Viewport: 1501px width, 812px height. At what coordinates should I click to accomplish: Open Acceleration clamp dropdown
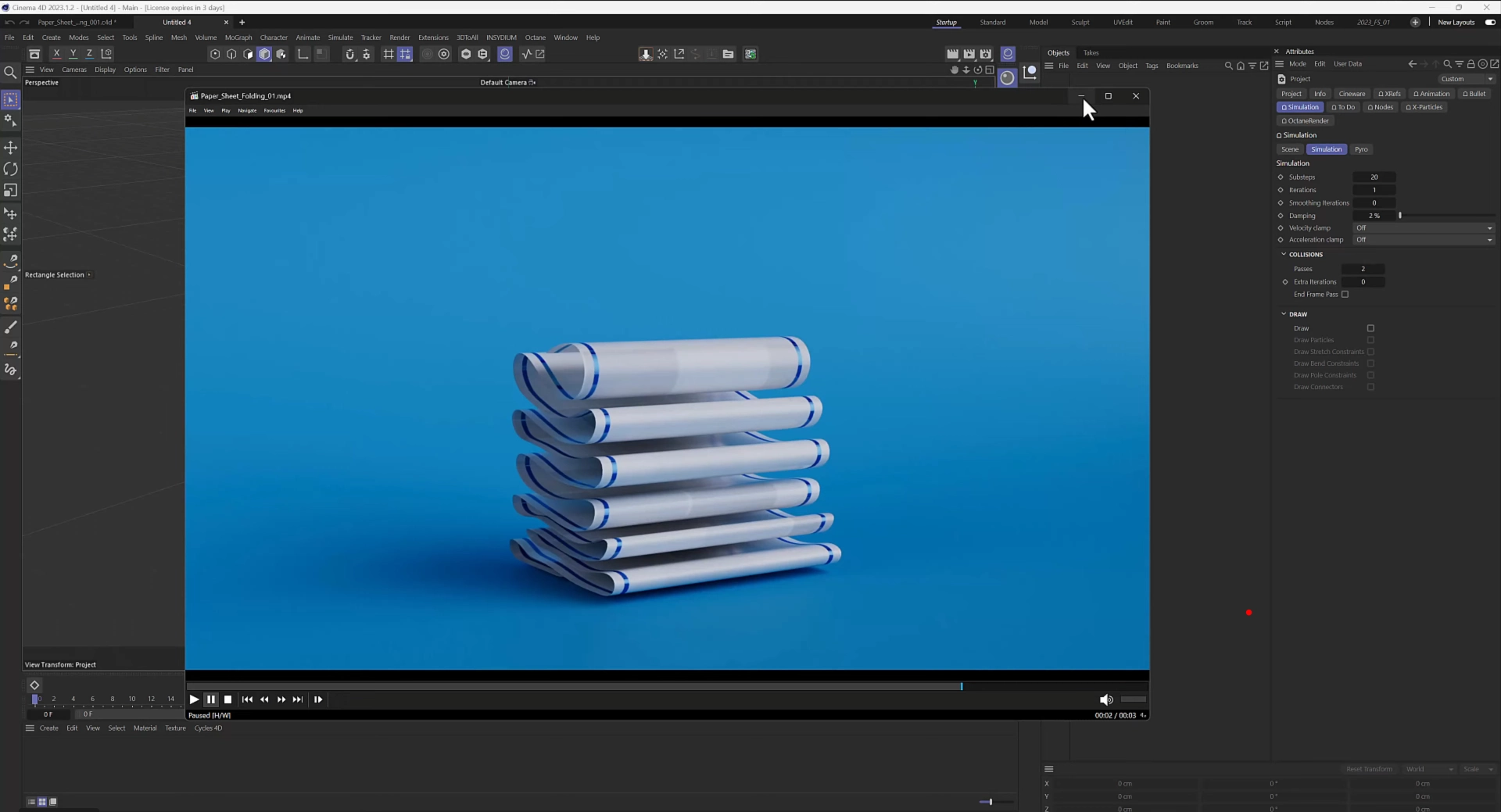[1424, 240]
